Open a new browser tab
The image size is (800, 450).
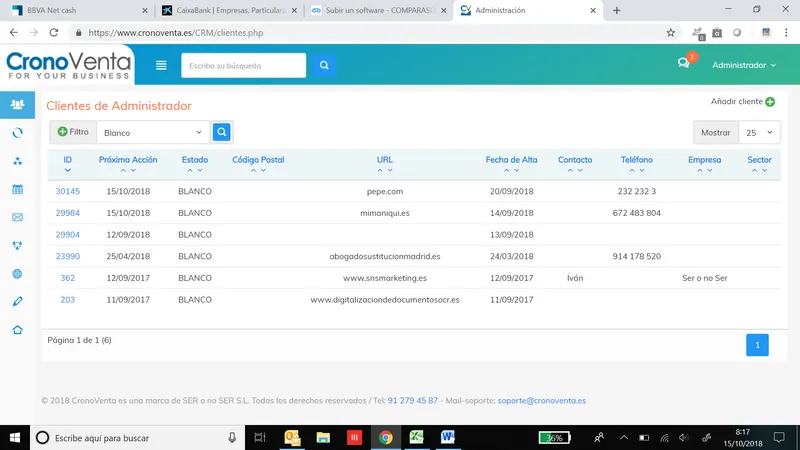[x=616, y=10]
